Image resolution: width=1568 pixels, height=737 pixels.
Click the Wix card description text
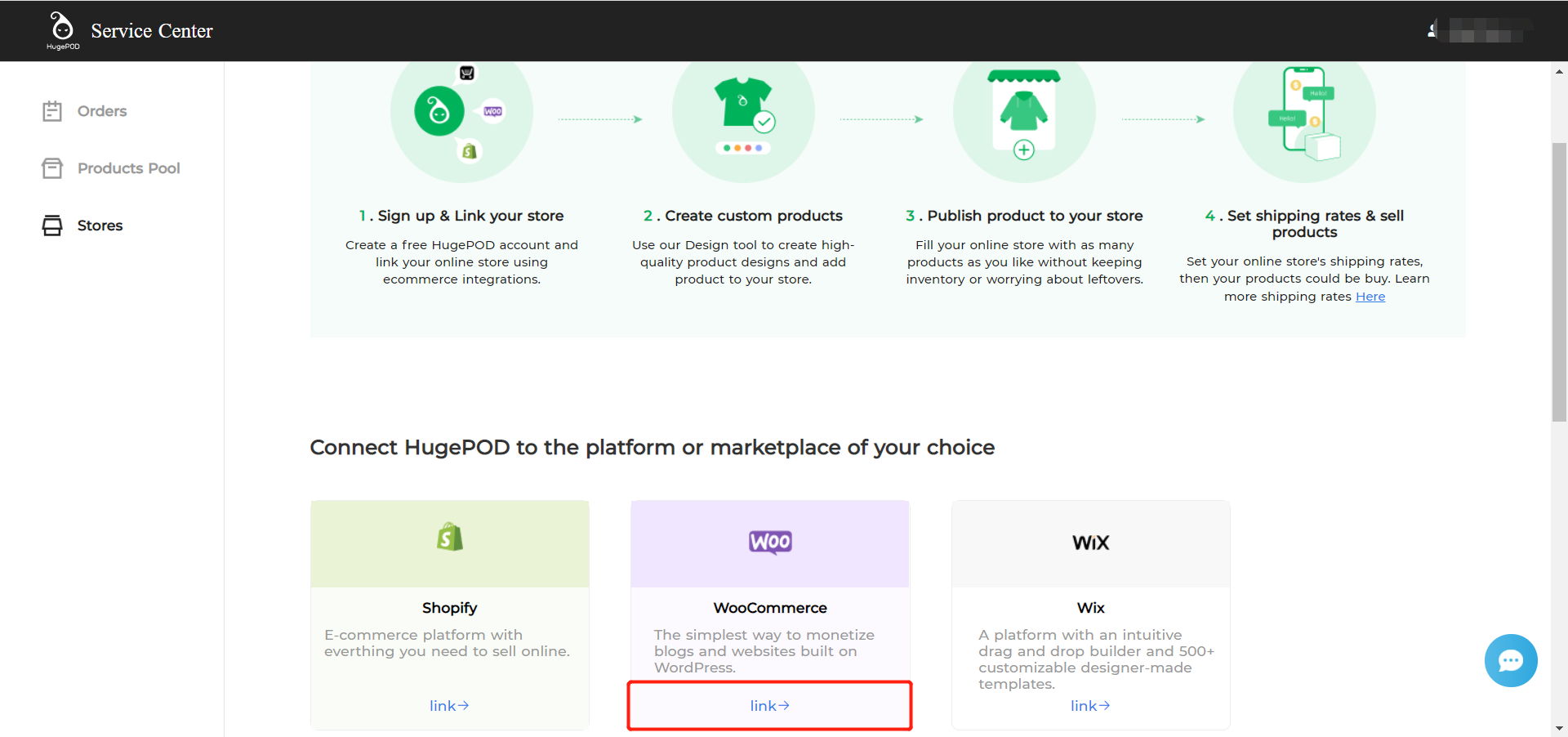tap(1097, 659)
